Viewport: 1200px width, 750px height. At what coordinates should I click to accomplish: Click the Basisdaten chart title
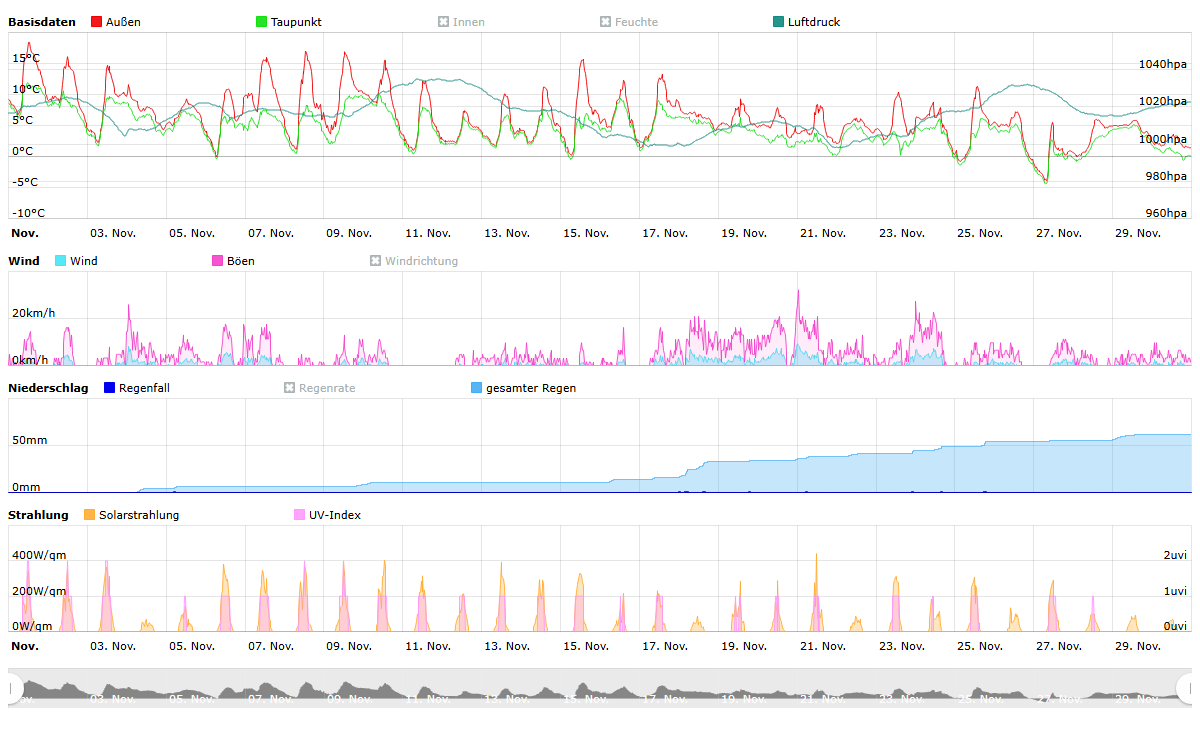click(42, 22)
